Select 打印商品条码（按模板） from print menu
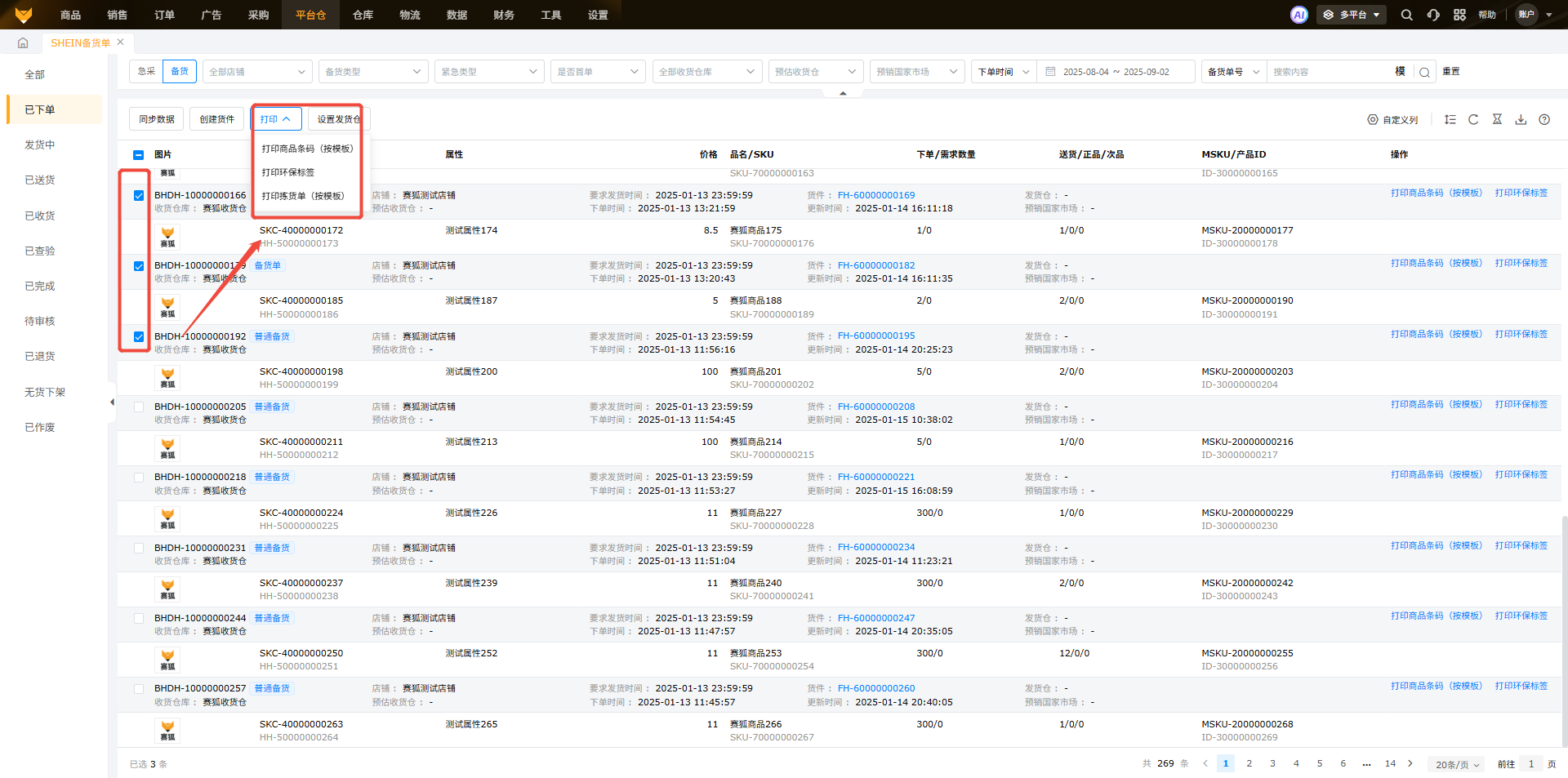 [x=308, y=149]
